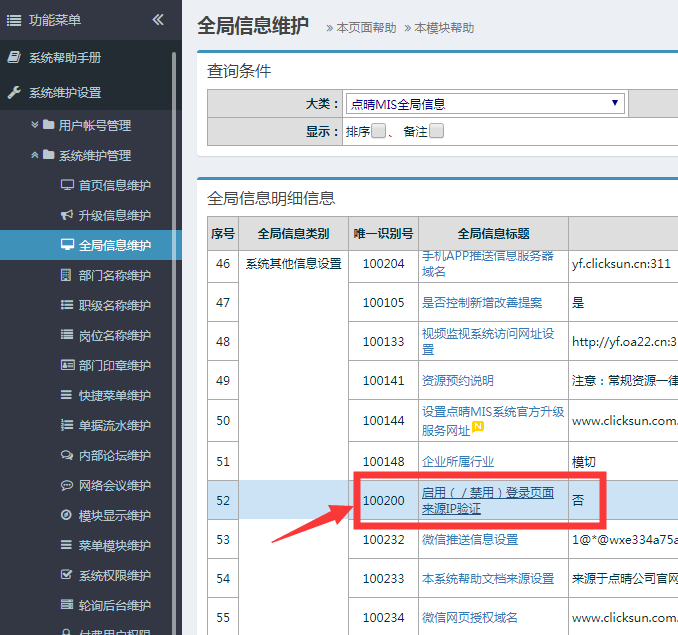The width and height of the screenshot is (678, 635).
Task: Enable the 排序 display checkbox
Action: 378,131
